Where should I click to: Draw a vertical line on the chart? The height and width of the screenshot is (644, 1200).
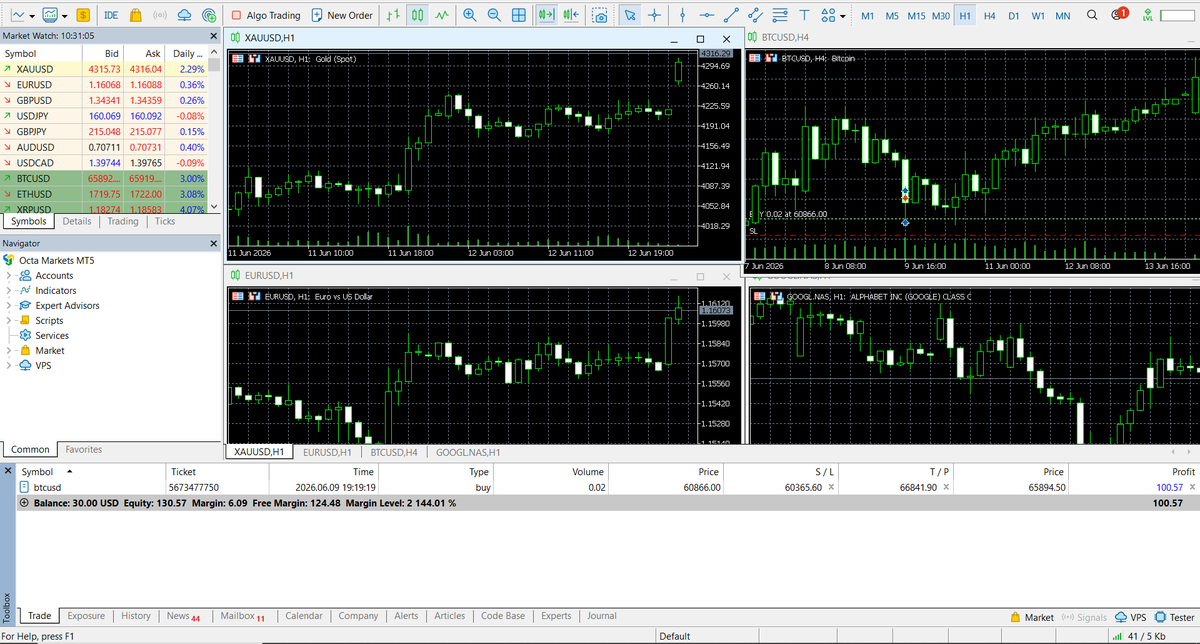pyautogui.click(x=684, y=15)
